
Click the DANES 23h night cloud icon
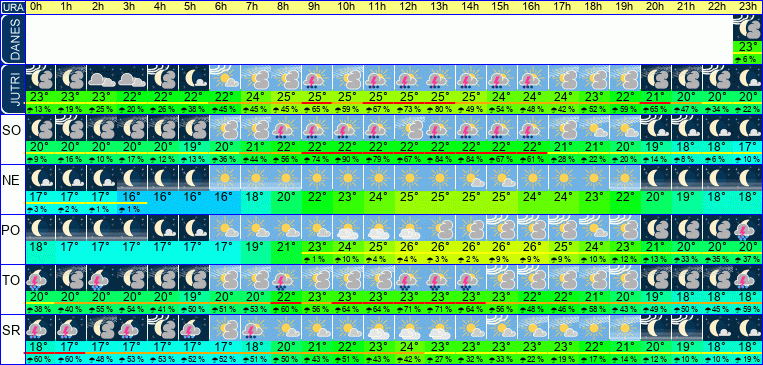pos(747,29)
